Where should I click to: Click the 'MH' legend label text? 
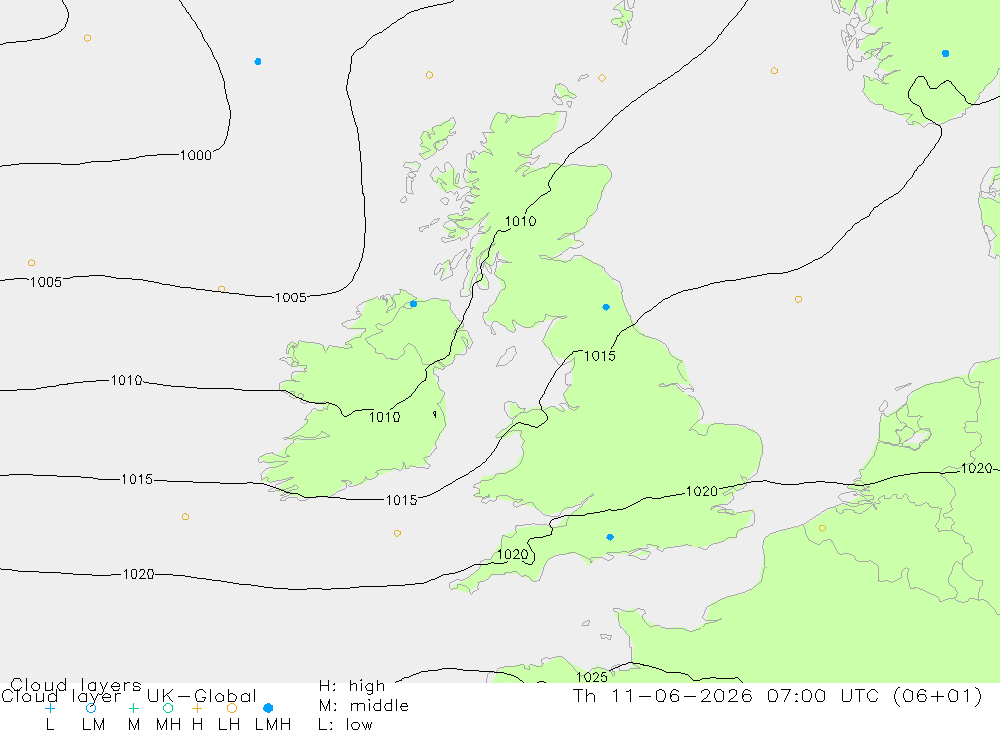pos(168,725)
